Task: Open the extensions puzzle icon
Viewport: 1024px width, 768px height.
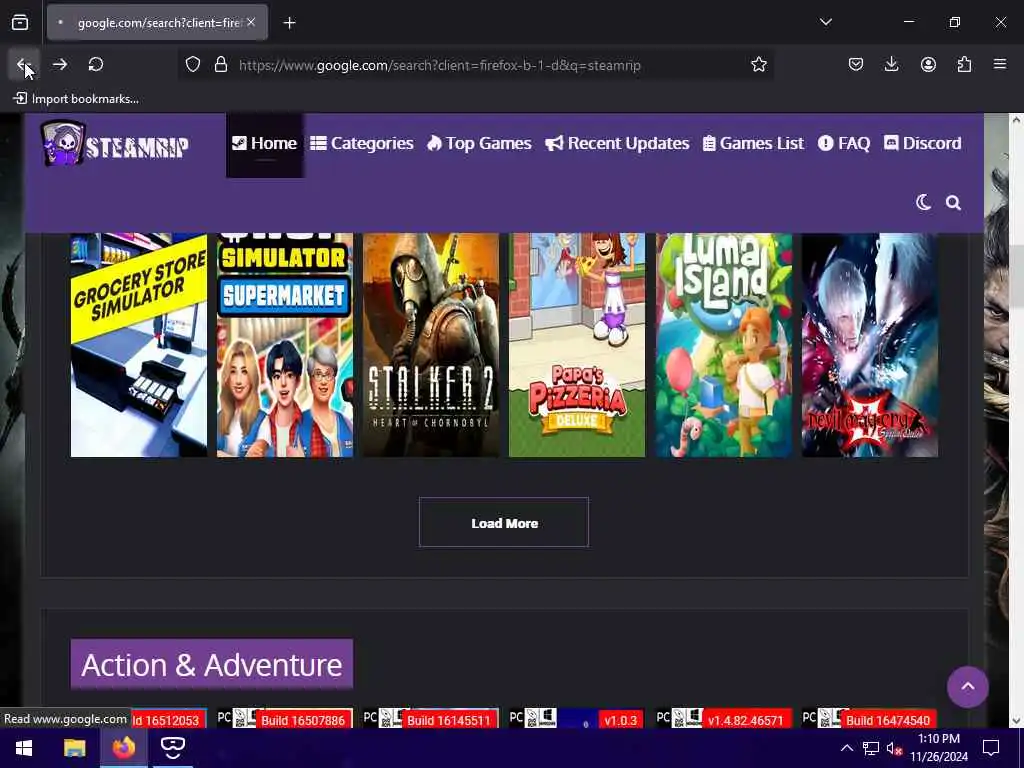Action: [964, 65]
